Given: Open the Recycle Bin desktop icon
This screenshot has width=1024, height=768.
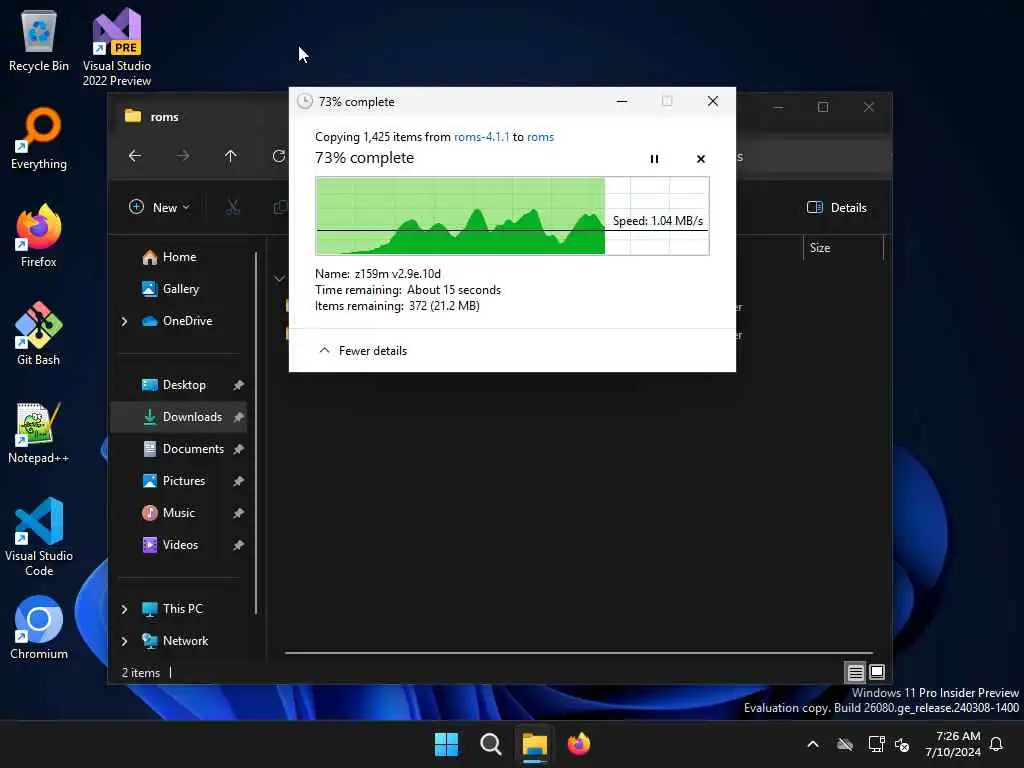Looking at the screenshot, I should pyautogui.click(x=39, y=40).
